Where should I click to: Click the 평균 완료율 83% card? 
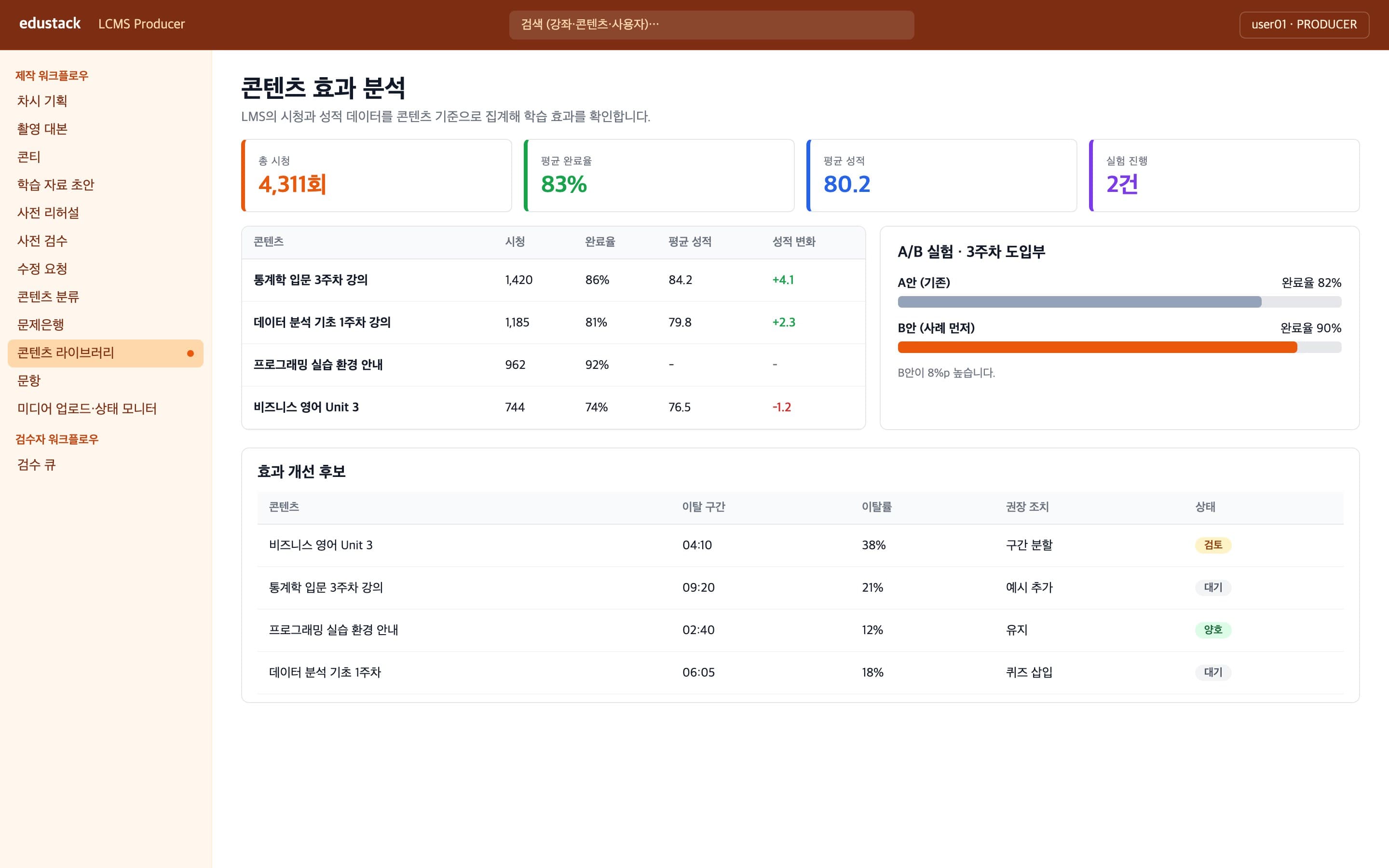[x=659, y=176]
